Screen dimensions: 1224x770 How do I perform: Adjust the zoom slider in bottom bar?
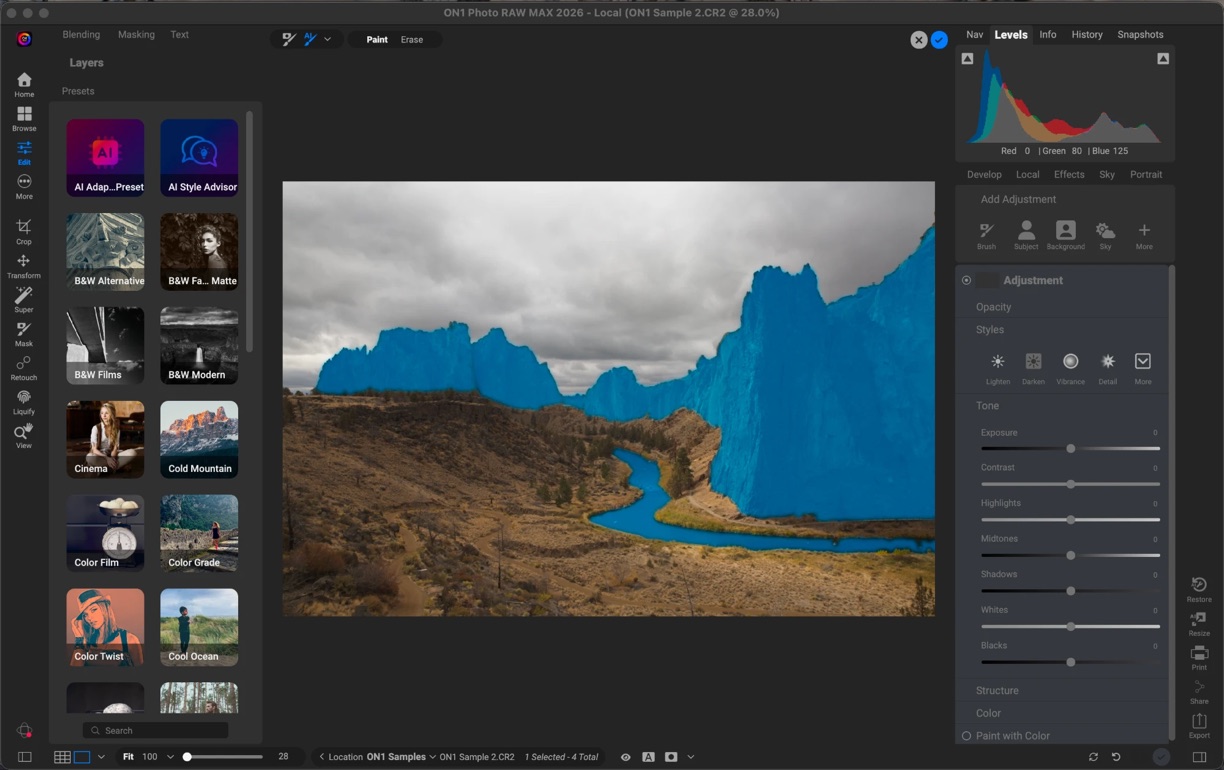[223, 757]
